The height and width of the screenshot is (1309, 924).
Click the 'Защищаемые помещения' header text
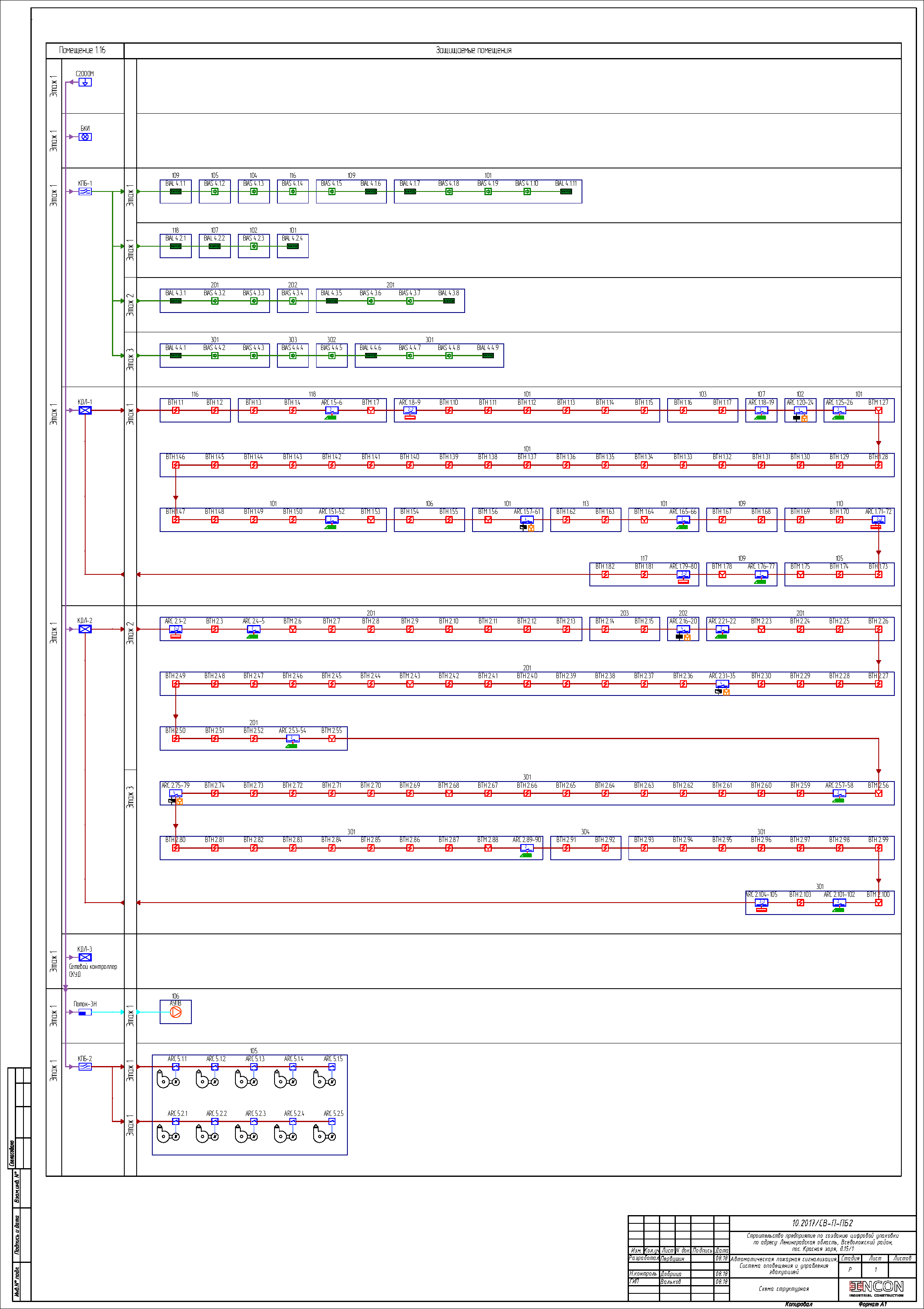point(474,50)
